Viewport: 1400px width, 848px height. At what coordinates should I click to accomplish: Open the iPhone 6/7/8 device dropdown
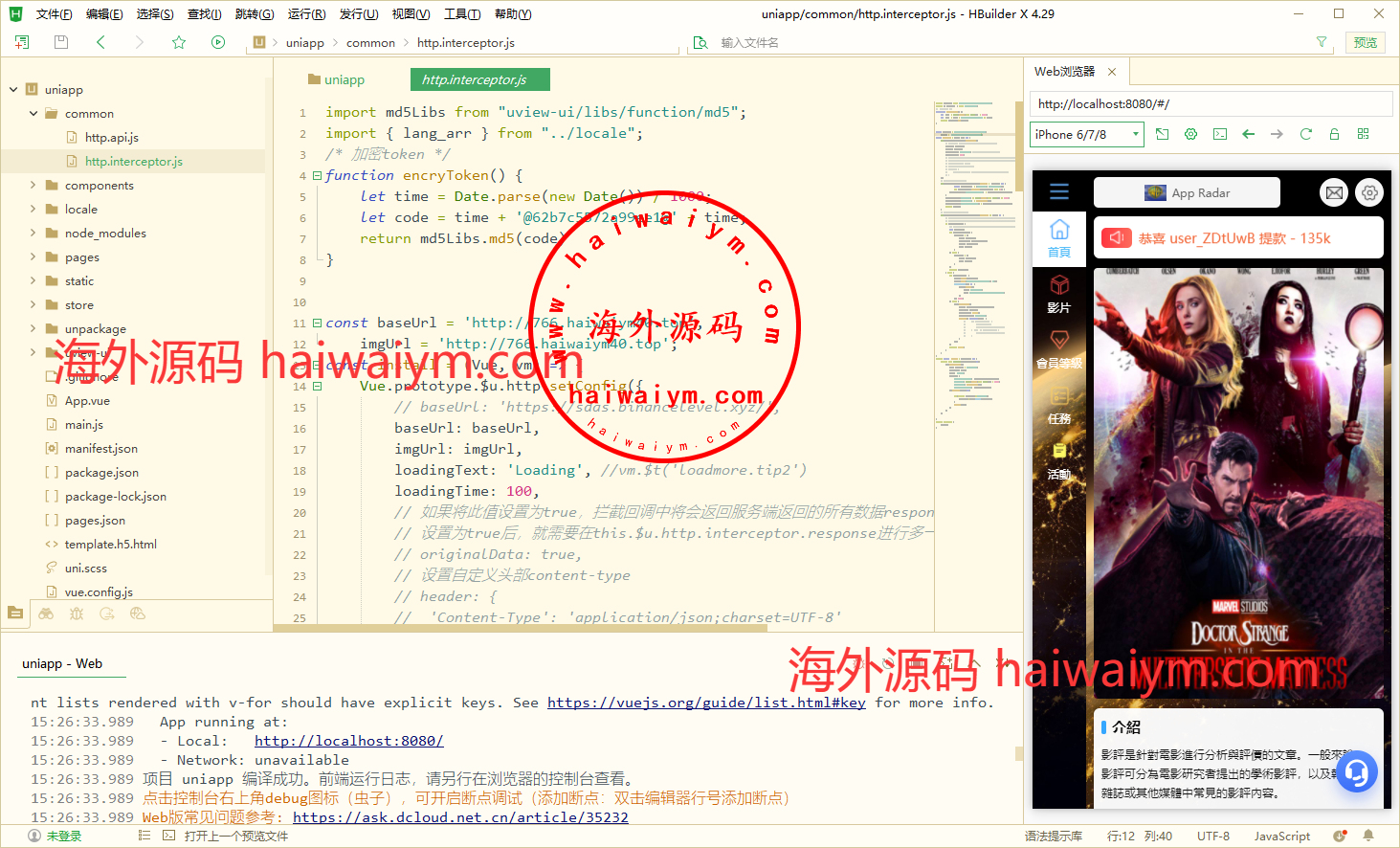[1087, 134]
